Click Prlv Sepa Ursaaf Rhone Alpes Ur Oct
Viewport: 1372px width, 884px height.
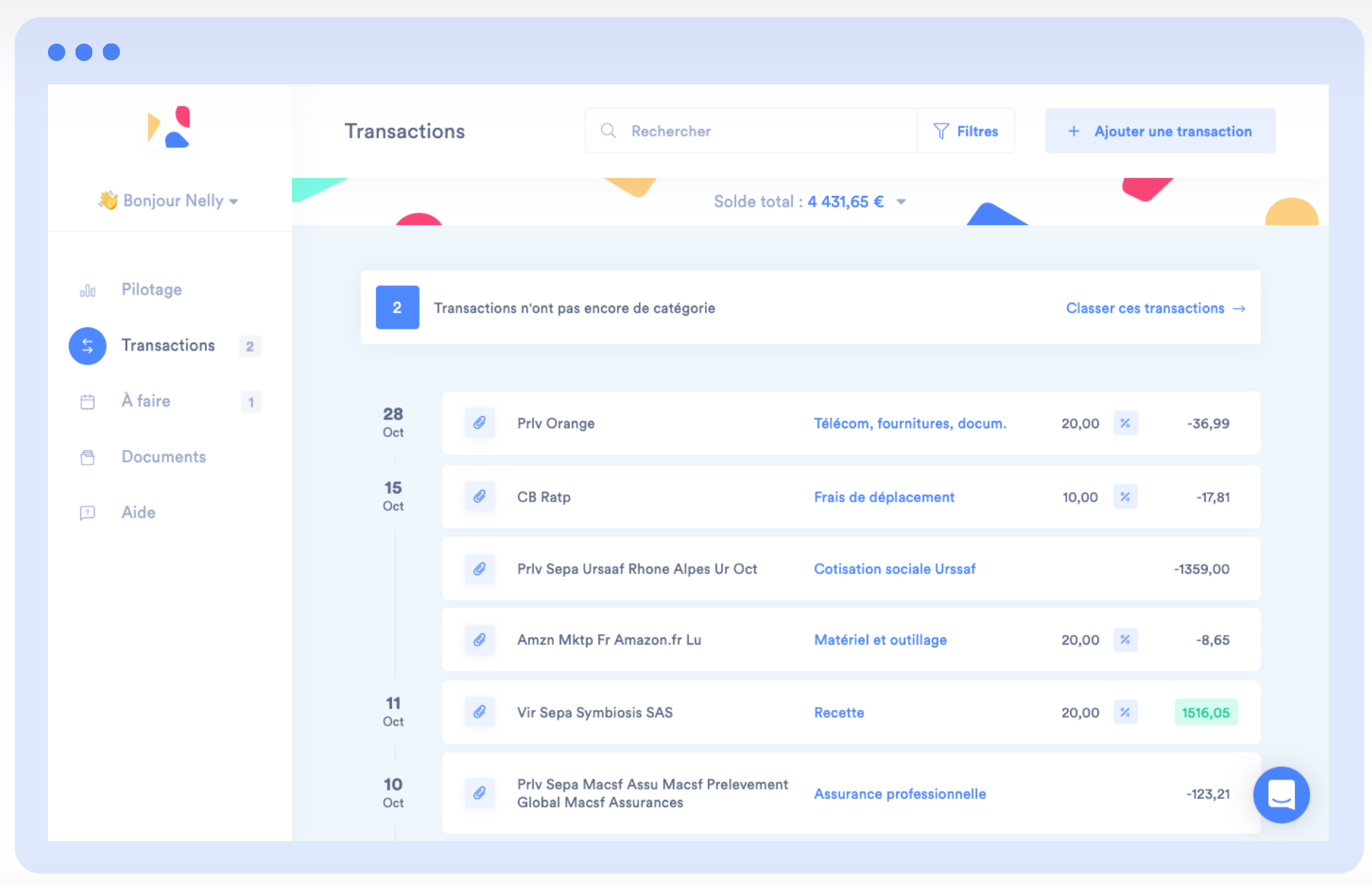(637, 569)
